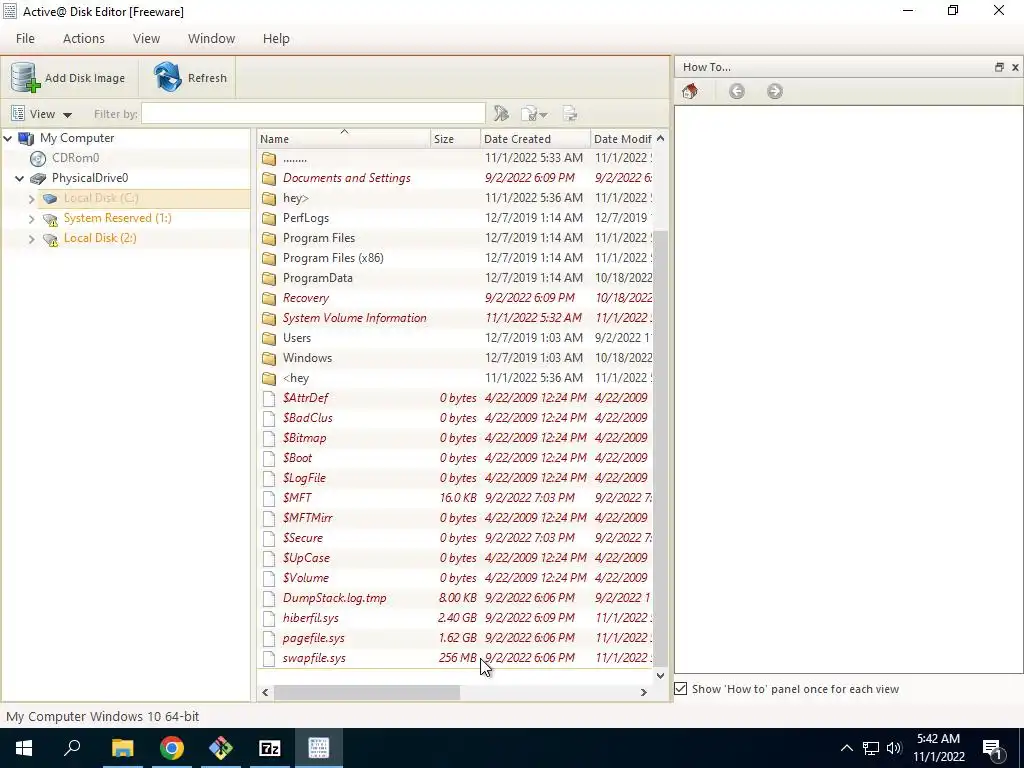Screen dimensions: 1024x768
Task: Expand the System Reserved (1:) node
Action: pyautogui.click(x=31, y=219)
